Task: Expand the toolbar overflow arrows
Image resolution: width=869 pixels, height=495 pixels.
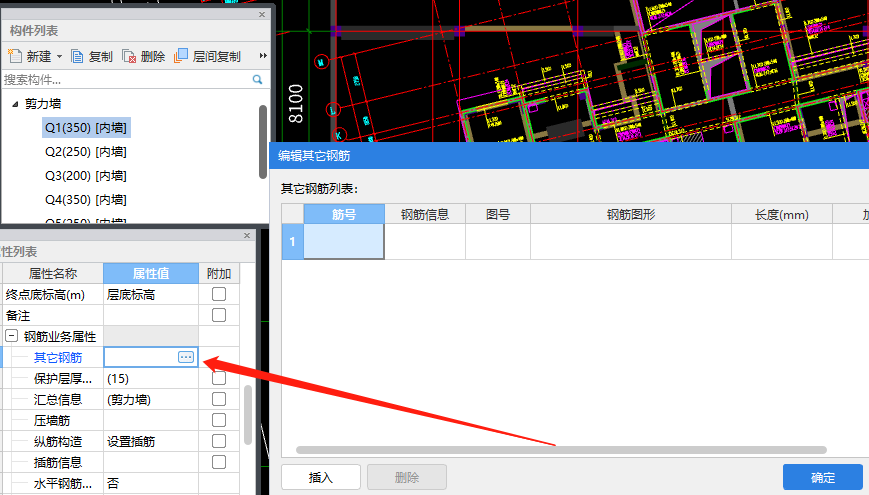Action: coord(263,55)
